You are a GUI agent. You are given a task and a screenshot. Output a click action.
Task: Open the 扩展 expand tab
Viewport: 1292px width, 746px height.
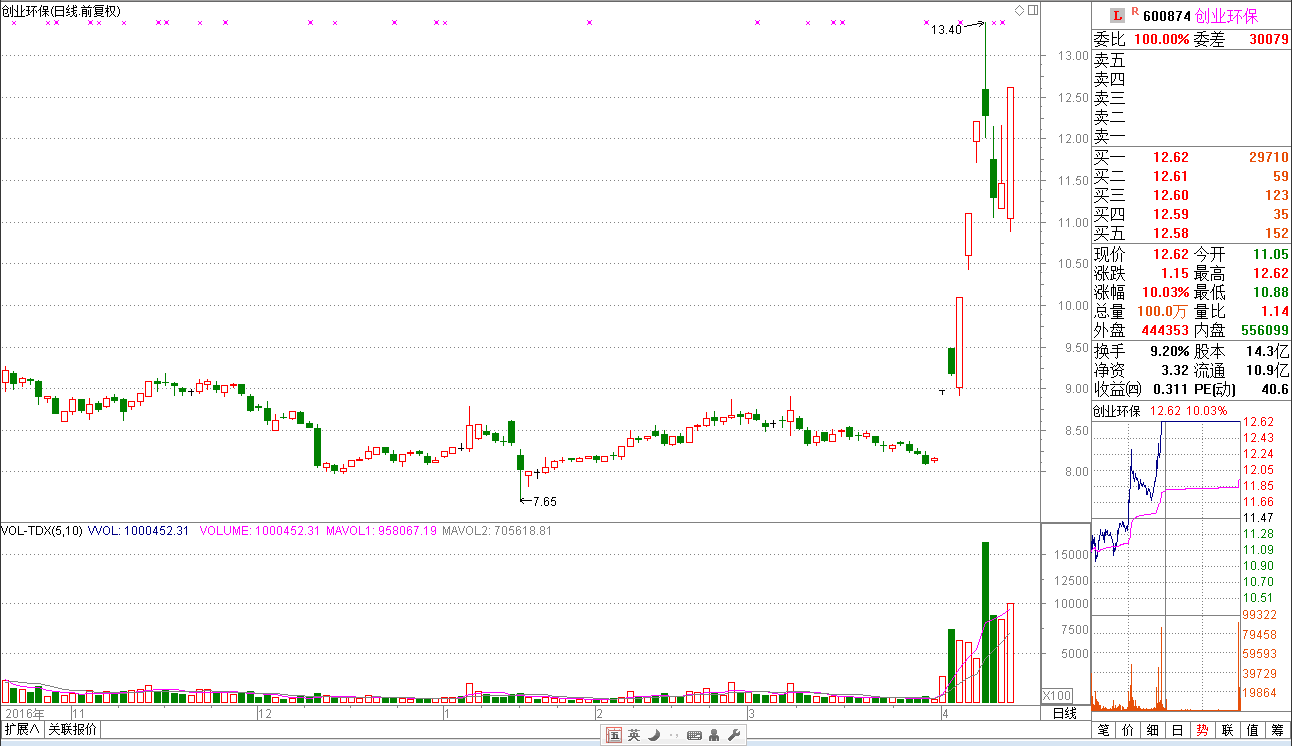click(22, 729)
